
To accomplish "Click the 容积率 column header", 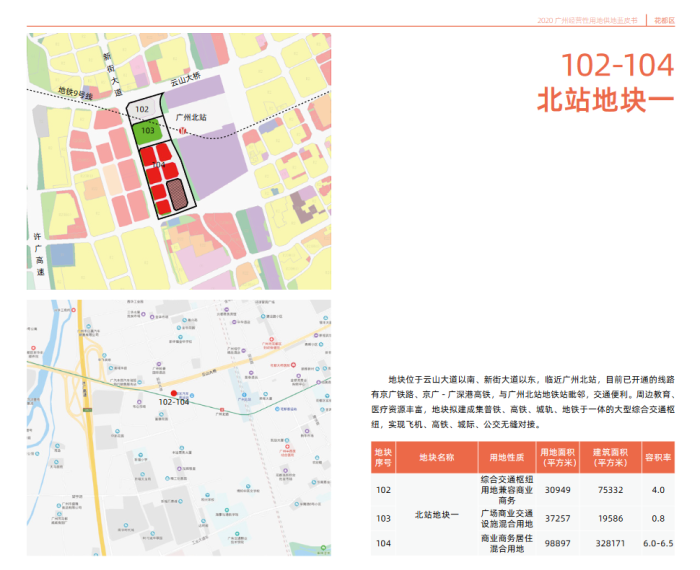I will point(657,457).
